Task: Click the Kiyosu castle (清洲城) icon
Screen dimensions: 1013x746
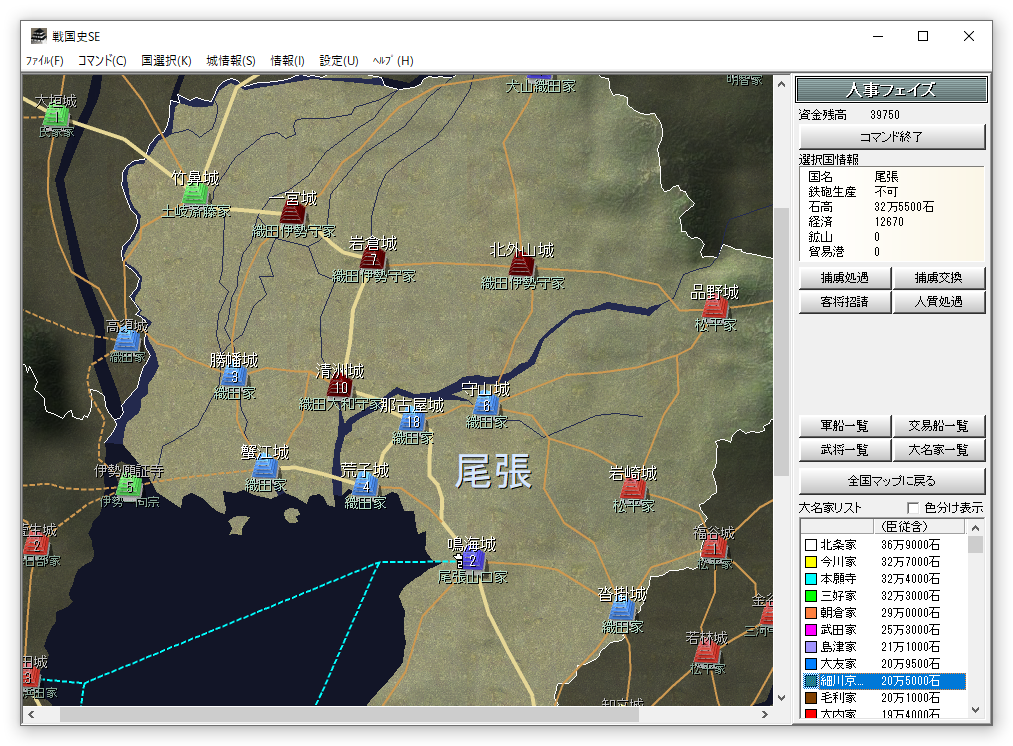Action: (x=340, y=386)
